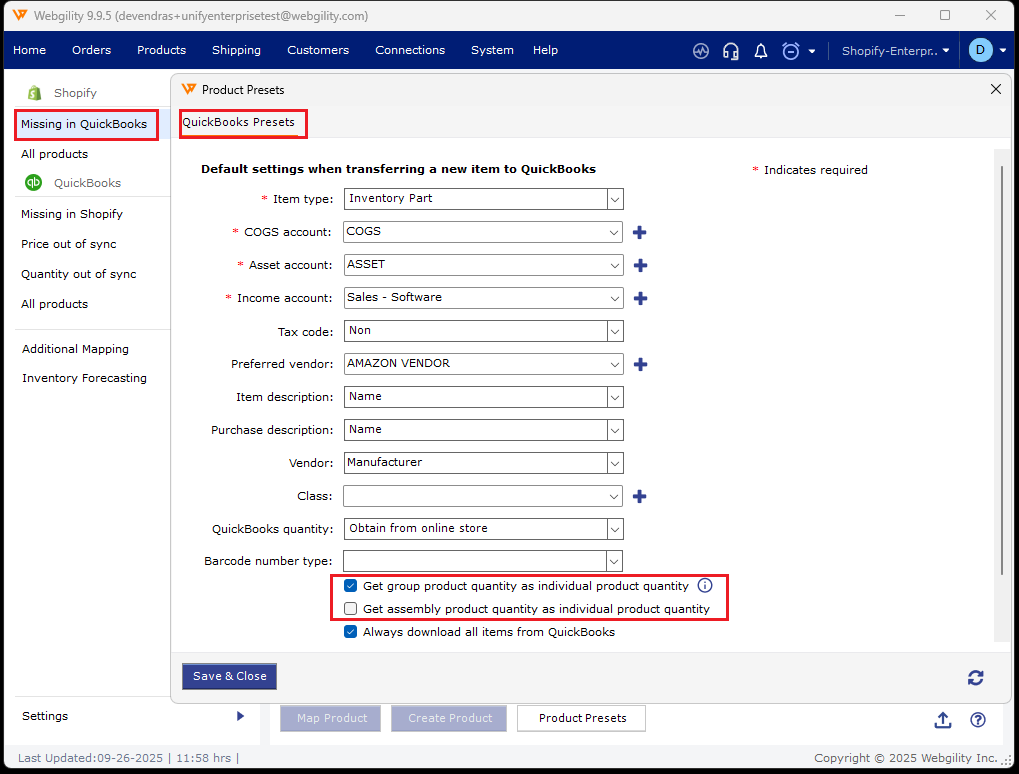Viewport: 1019px width, 774px height.
Task: Uncheck Always download all items from QuickBooks
Action: click(x=350, y=632)
